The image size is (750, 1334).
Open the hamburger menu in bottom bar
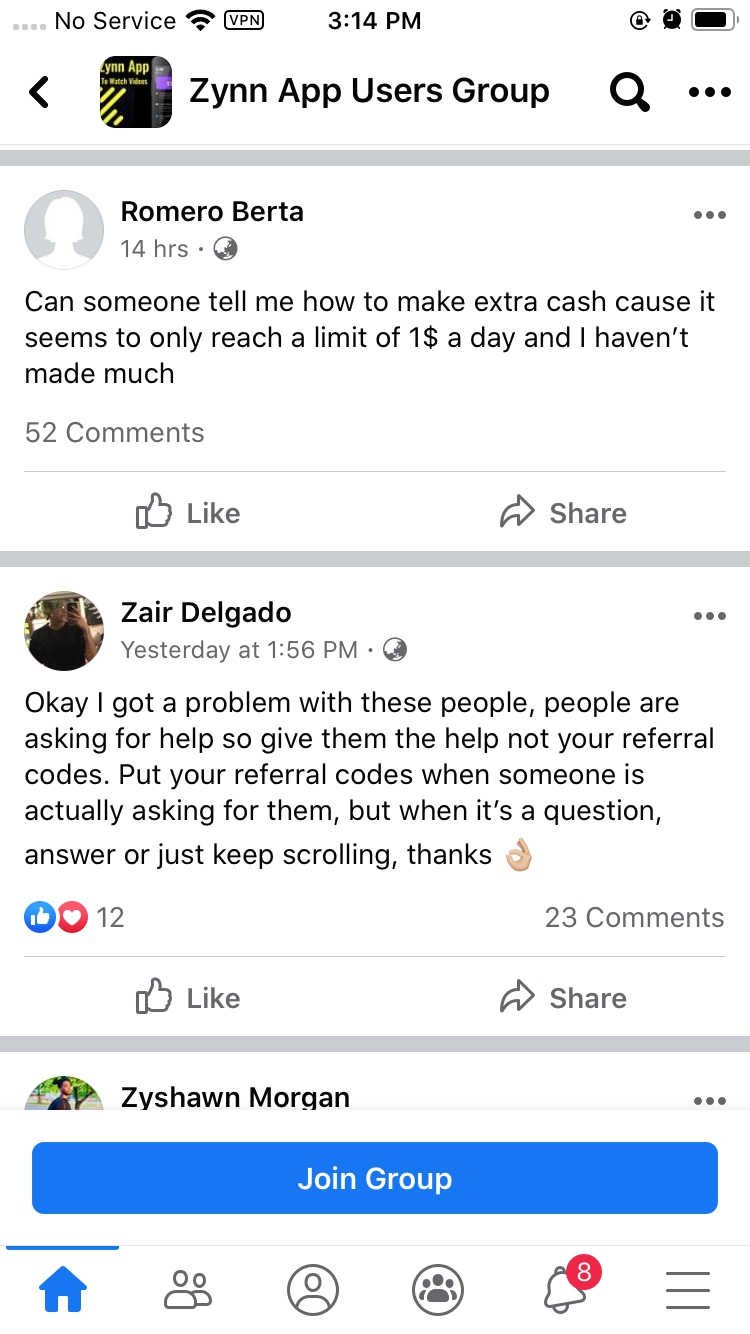[x=688, y=1290]
